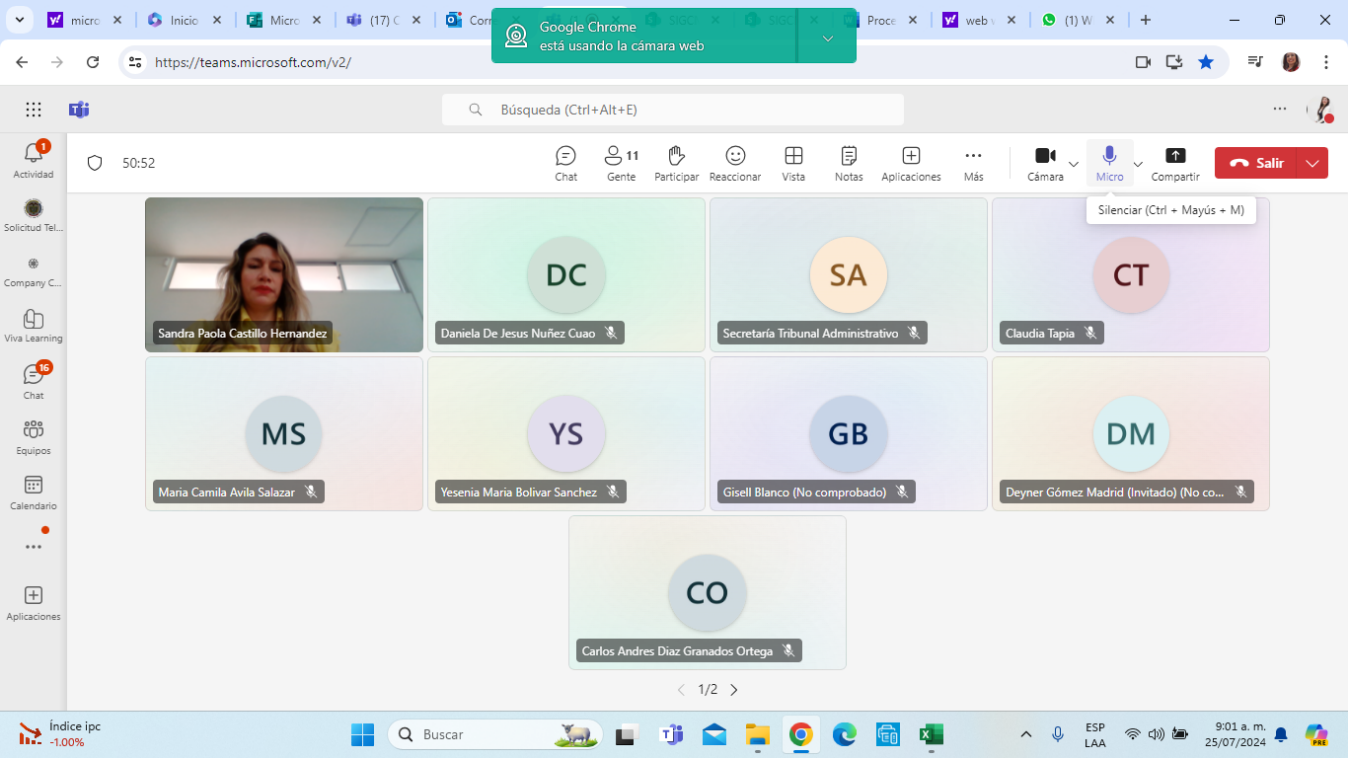Open Excel from the Windows taskbar
The height and width of the screenshot is (758, 1348).
pos(931,735)
